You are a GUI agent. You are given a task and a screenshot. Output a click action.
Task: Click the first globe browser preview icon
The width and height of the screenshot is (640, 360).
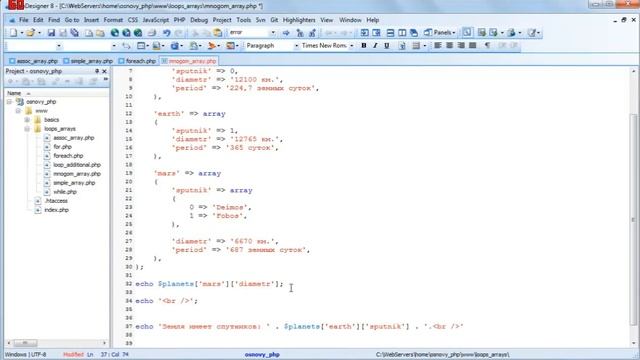pyautogui.click(x=115, y=33)
